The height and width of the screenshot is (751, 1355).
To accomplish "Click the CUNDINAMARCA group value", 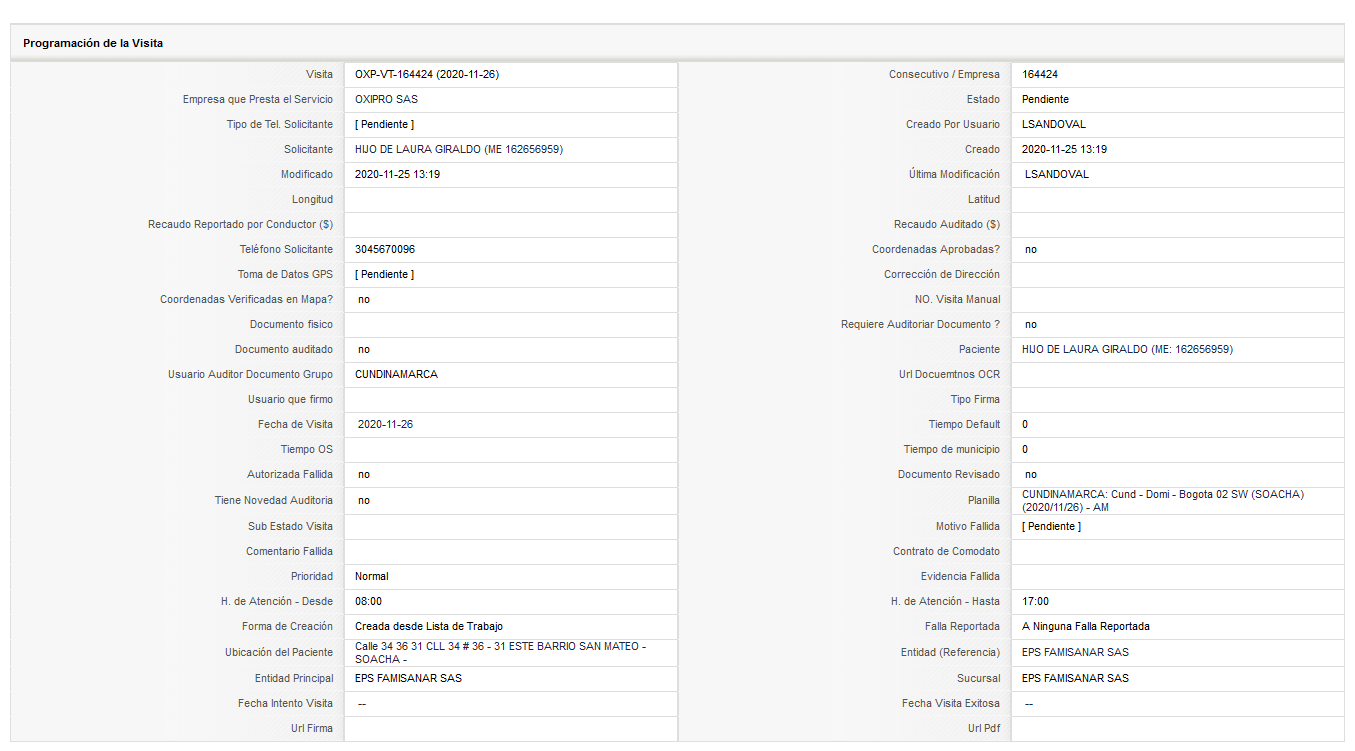I will point(396,375).
